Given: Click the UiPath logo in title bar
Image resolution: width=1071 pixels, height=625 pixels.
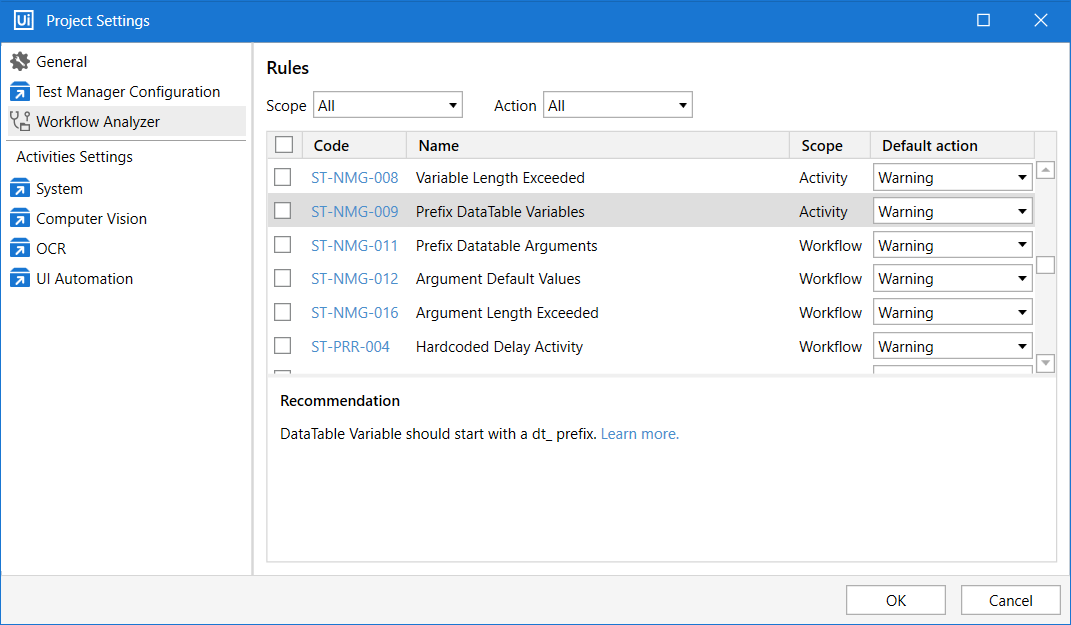Looking at the screenshot, I should point(24,21).
